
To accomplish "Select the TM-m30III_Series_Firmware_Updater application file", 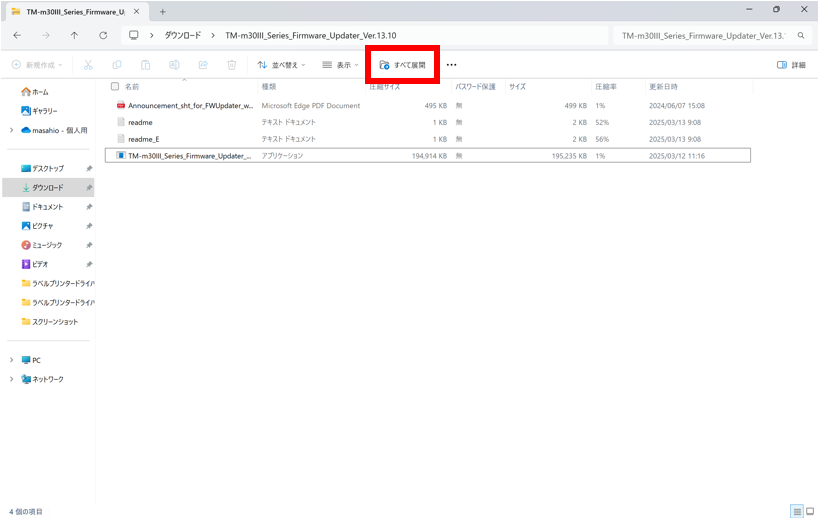I will point(428,155).
